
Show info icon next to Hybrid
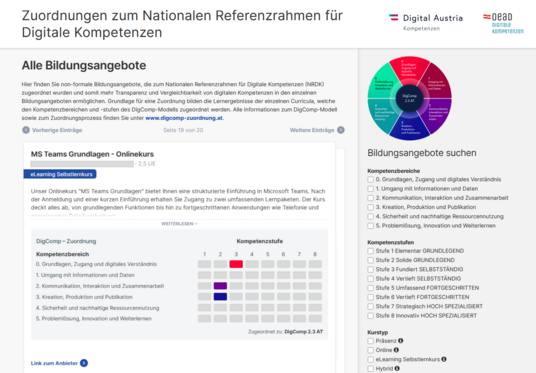pyautogui.click(x=397, y=368)
